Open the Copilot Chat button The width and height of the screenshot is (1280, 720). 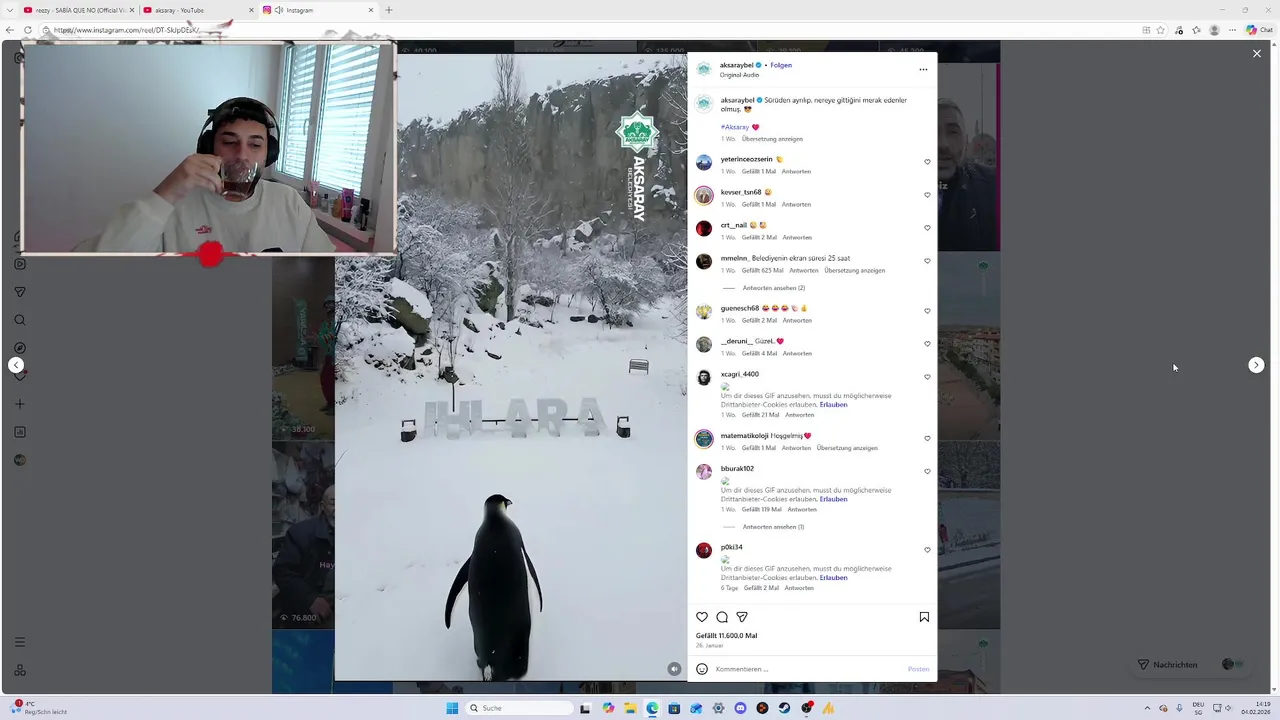(x=1258, y=30)
